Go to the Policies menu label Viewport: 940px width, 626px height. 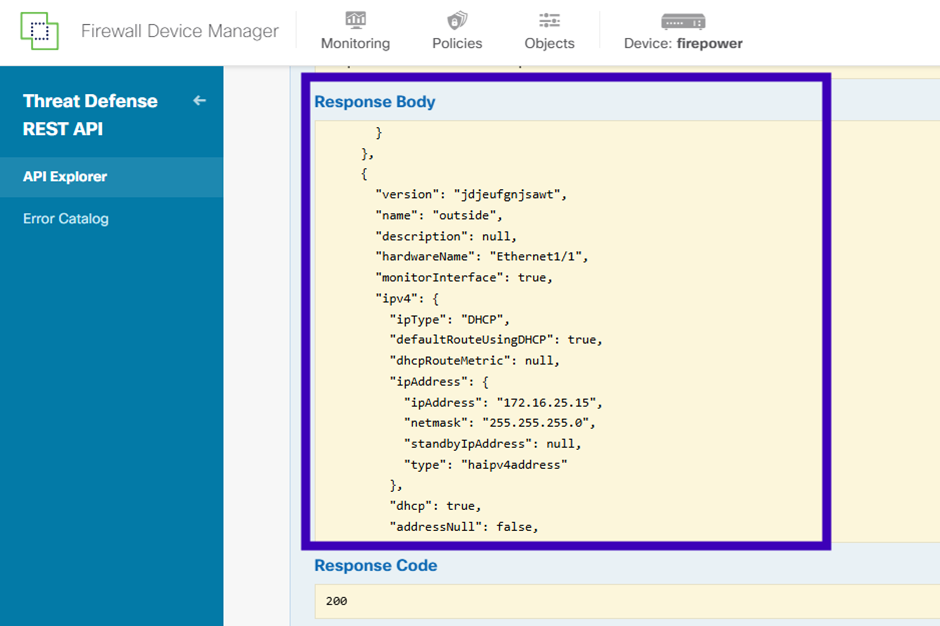coord(457,43)
